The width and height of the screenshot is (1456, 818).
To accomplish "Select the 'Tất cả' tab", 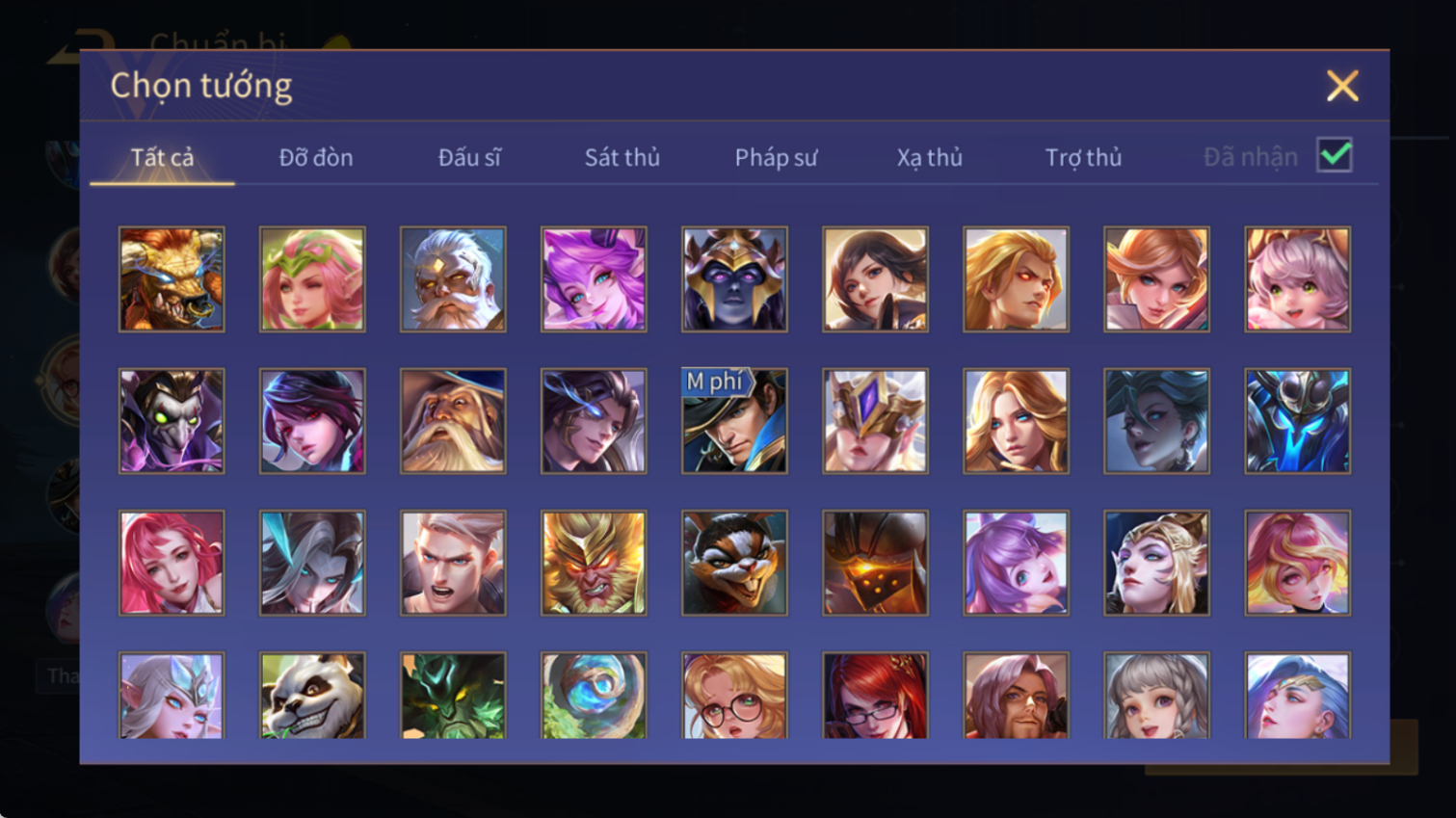I will 162,157.
